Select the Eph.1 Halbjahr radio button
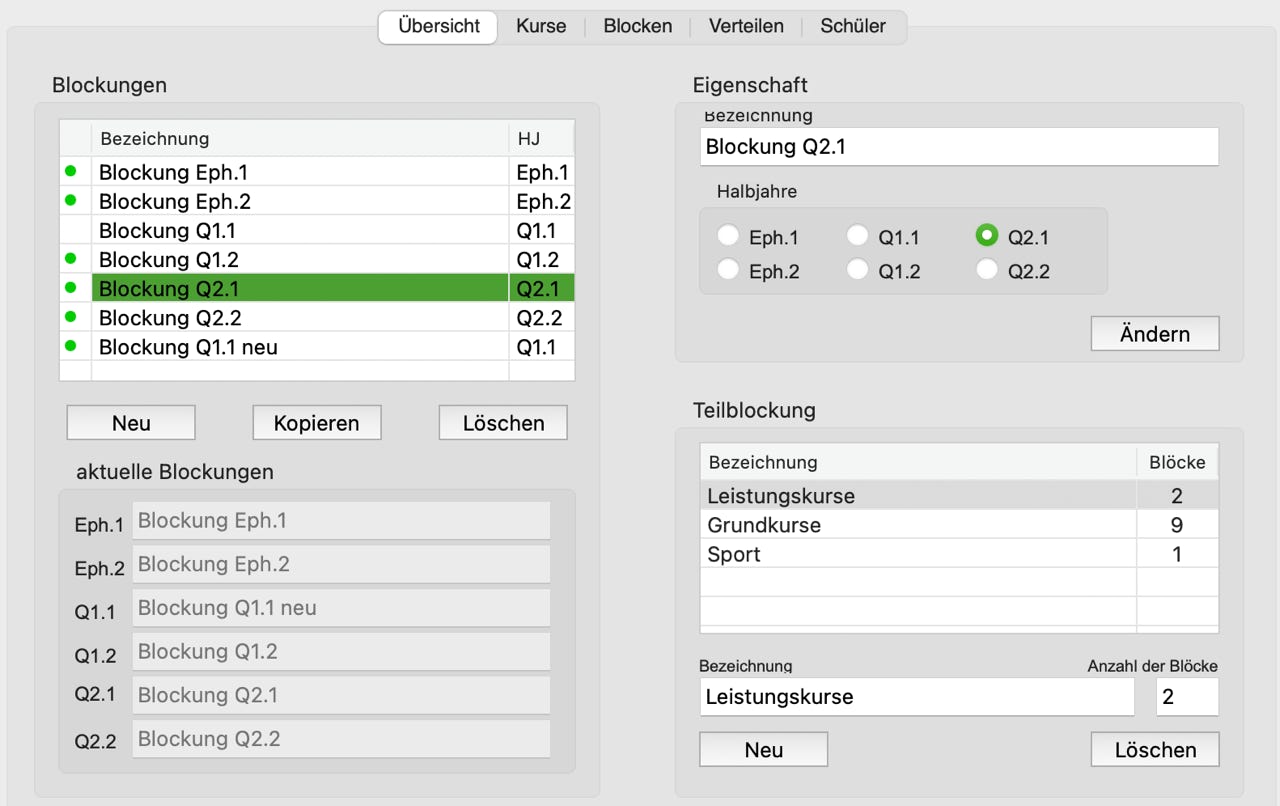The image size is (1280, 806). pyautogui.click(x=729, y=237)
